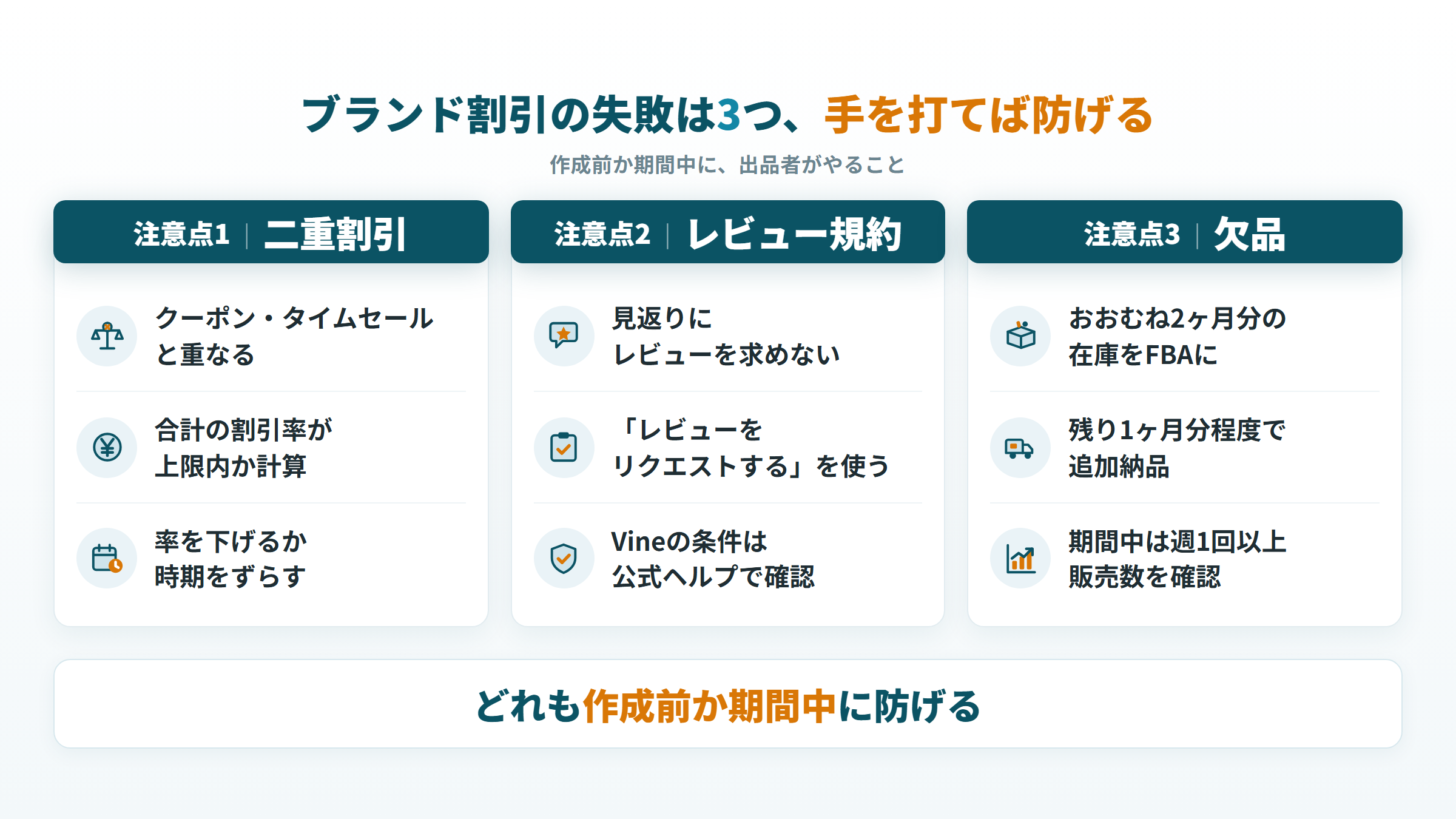Click the delivery truck icon beside 残り1ヶ月分程度で
Screen dimensions: 1456x819
[x=1020, y=448]
